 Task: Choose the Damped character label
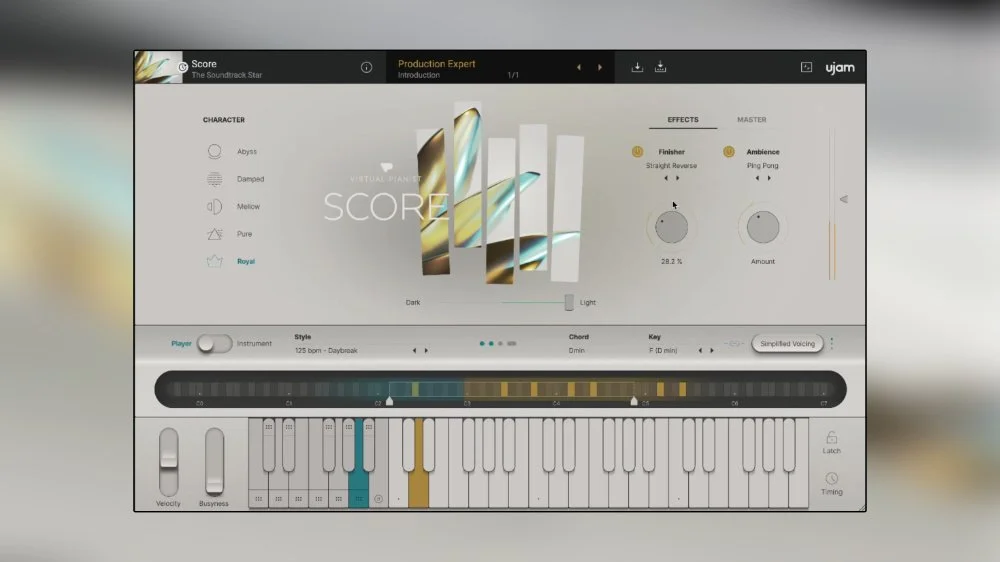pos(250,179)
